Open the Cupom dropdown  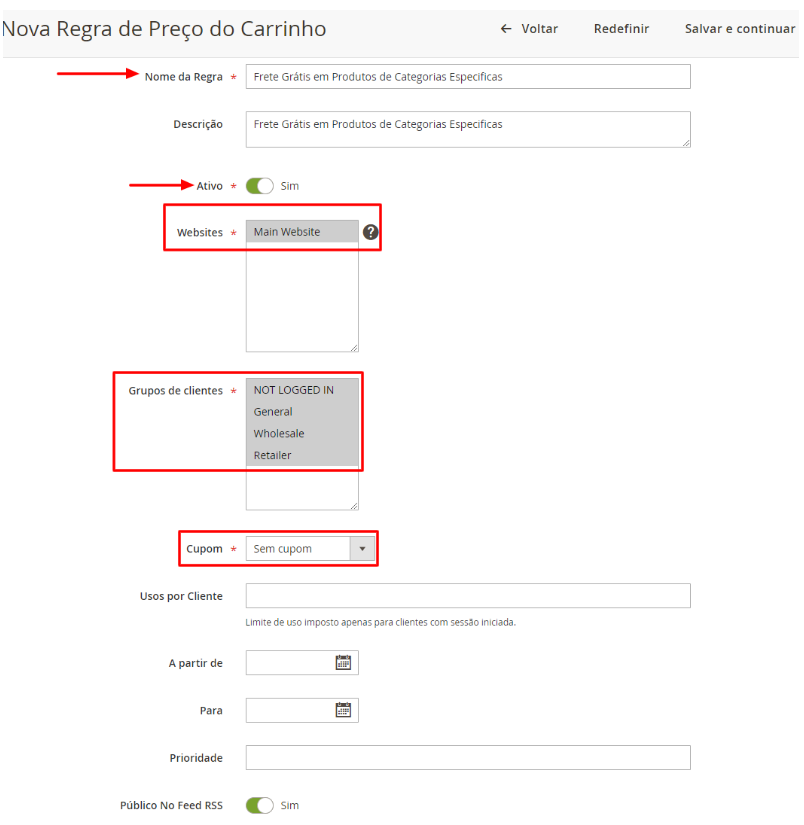pos(309,548)
